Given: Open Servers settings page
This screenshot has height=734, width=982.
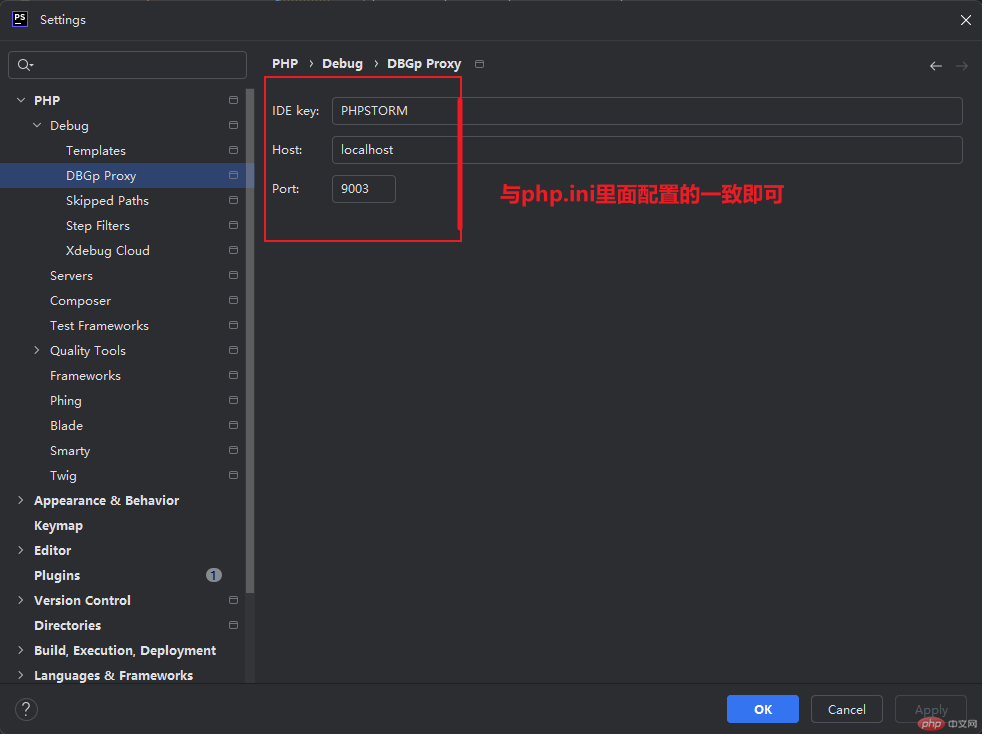Looking at the screenshot, I should (71, 276).
